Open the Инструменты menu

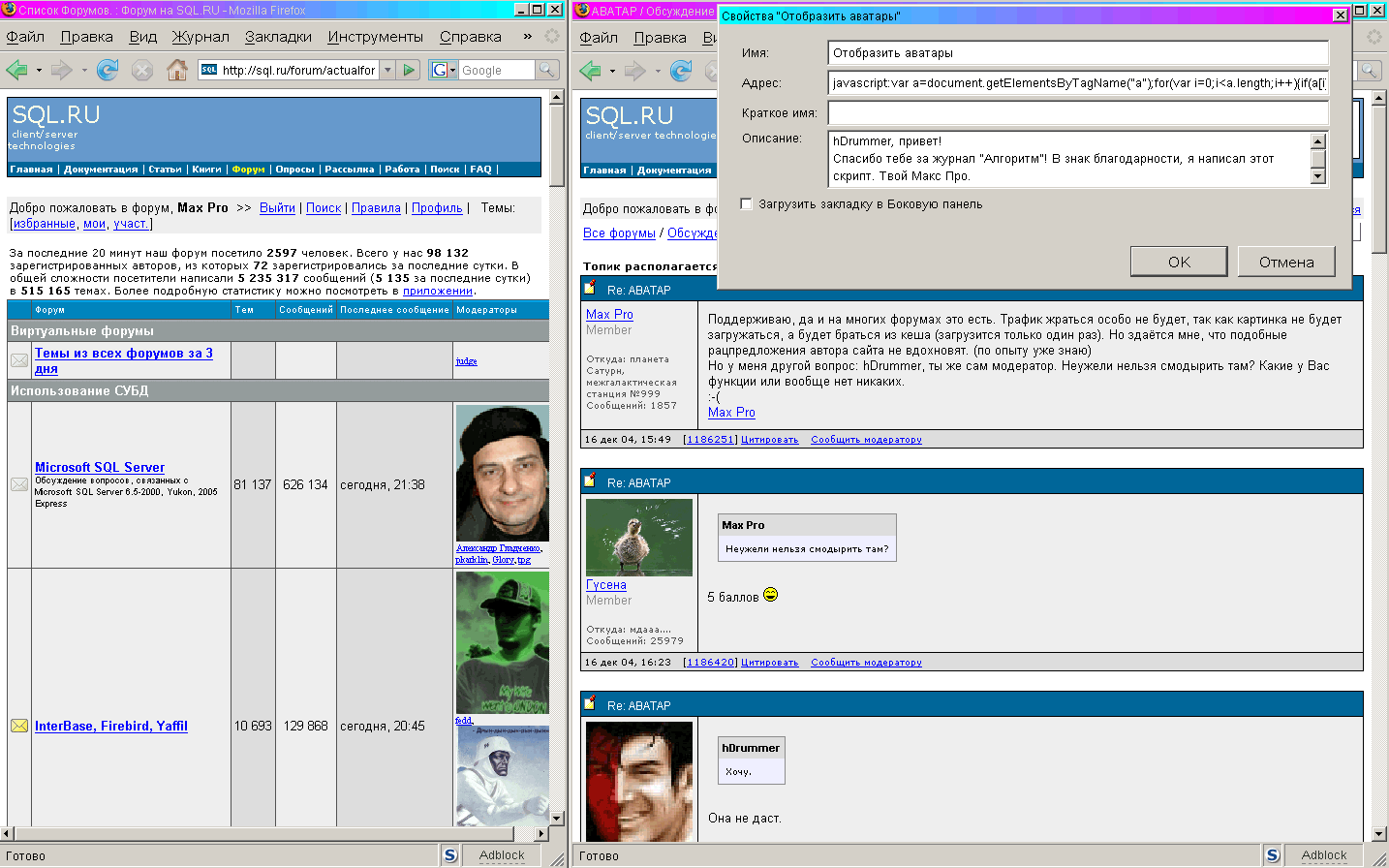(x=375, y=37)
